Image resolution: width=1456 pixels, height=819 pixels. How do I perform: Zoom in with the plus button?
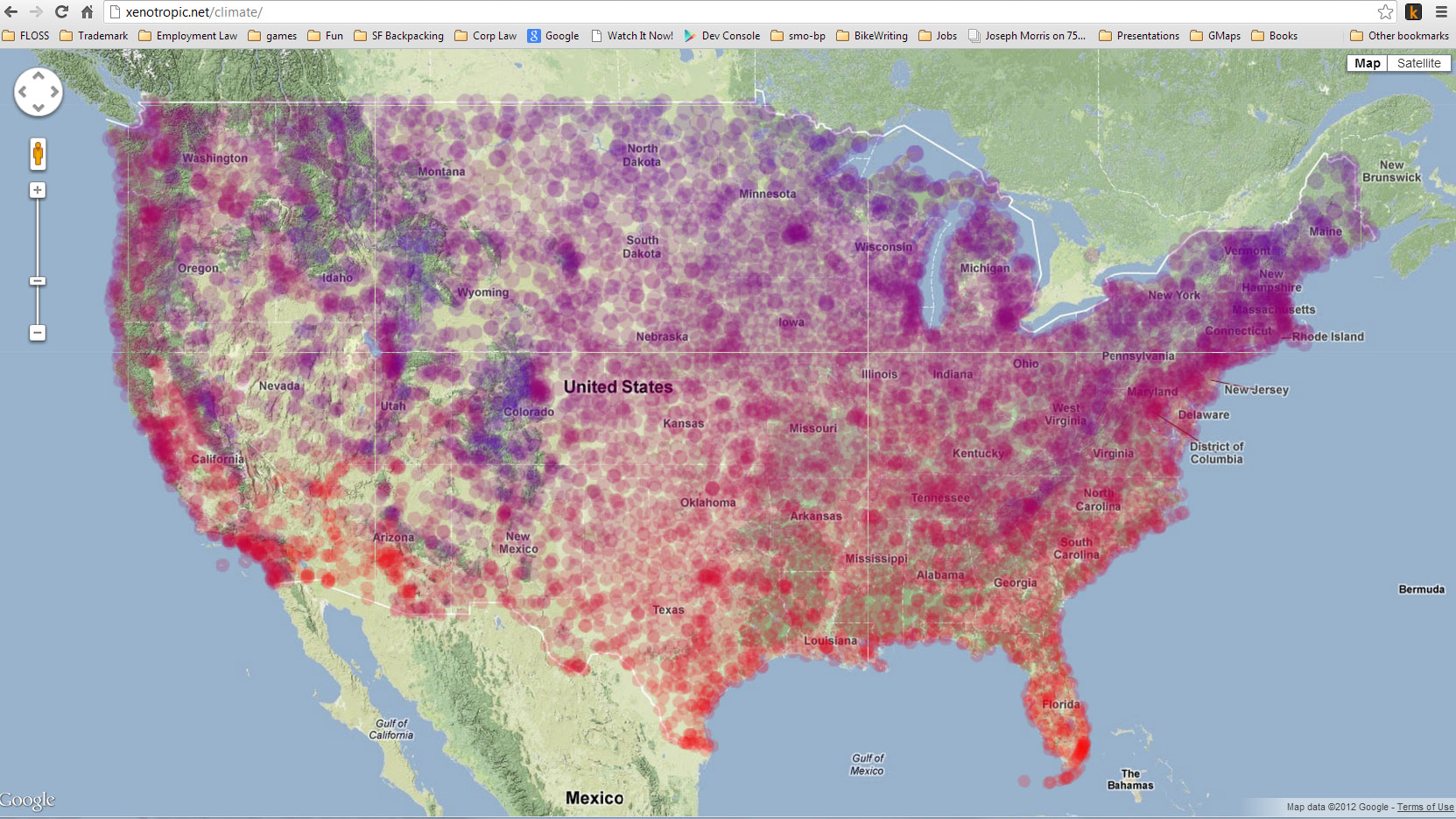(38, 190)
